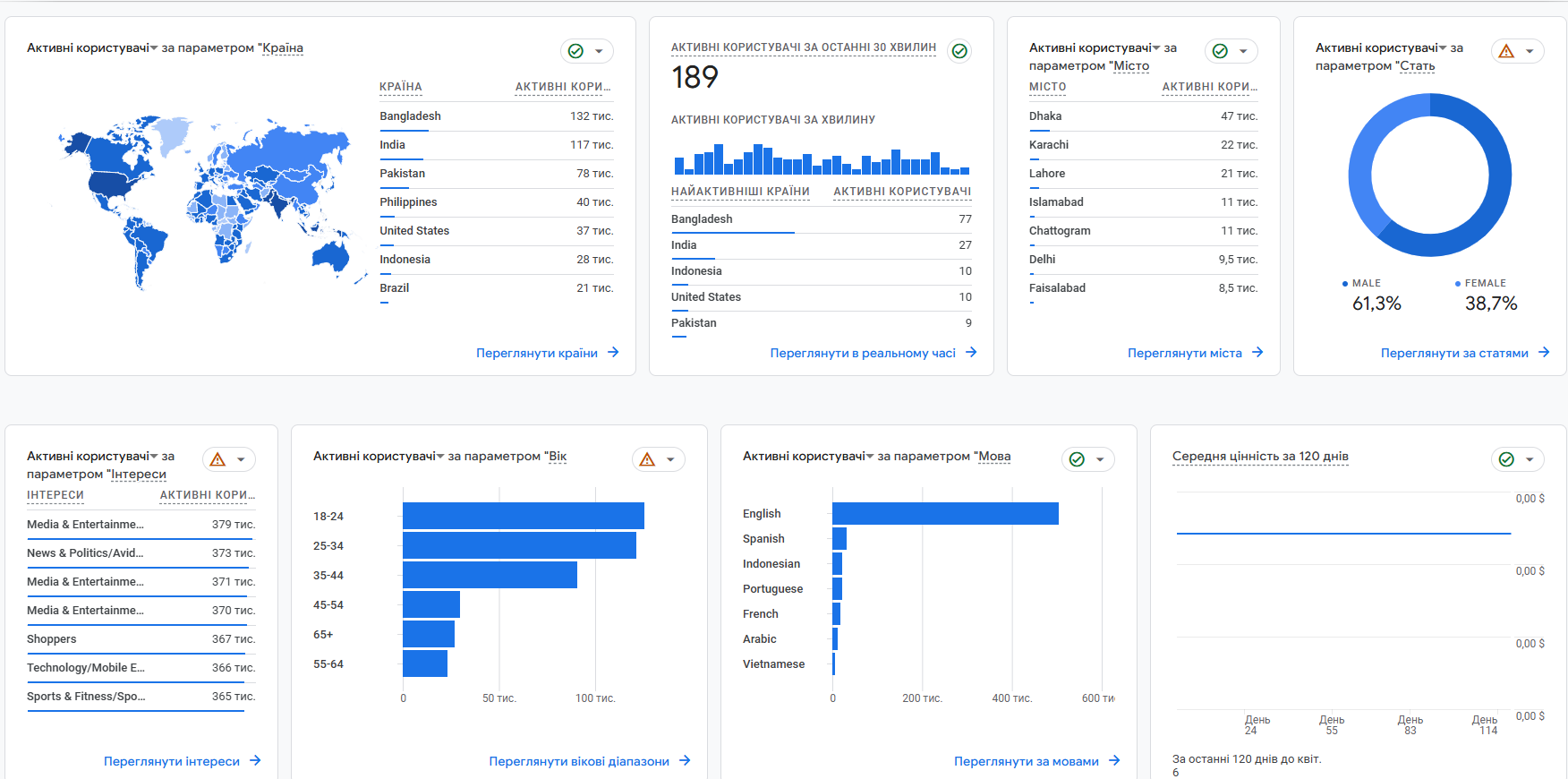Click warning triangle icon on Інтереси card
The image size is (1568, 779).
[217, 459]
